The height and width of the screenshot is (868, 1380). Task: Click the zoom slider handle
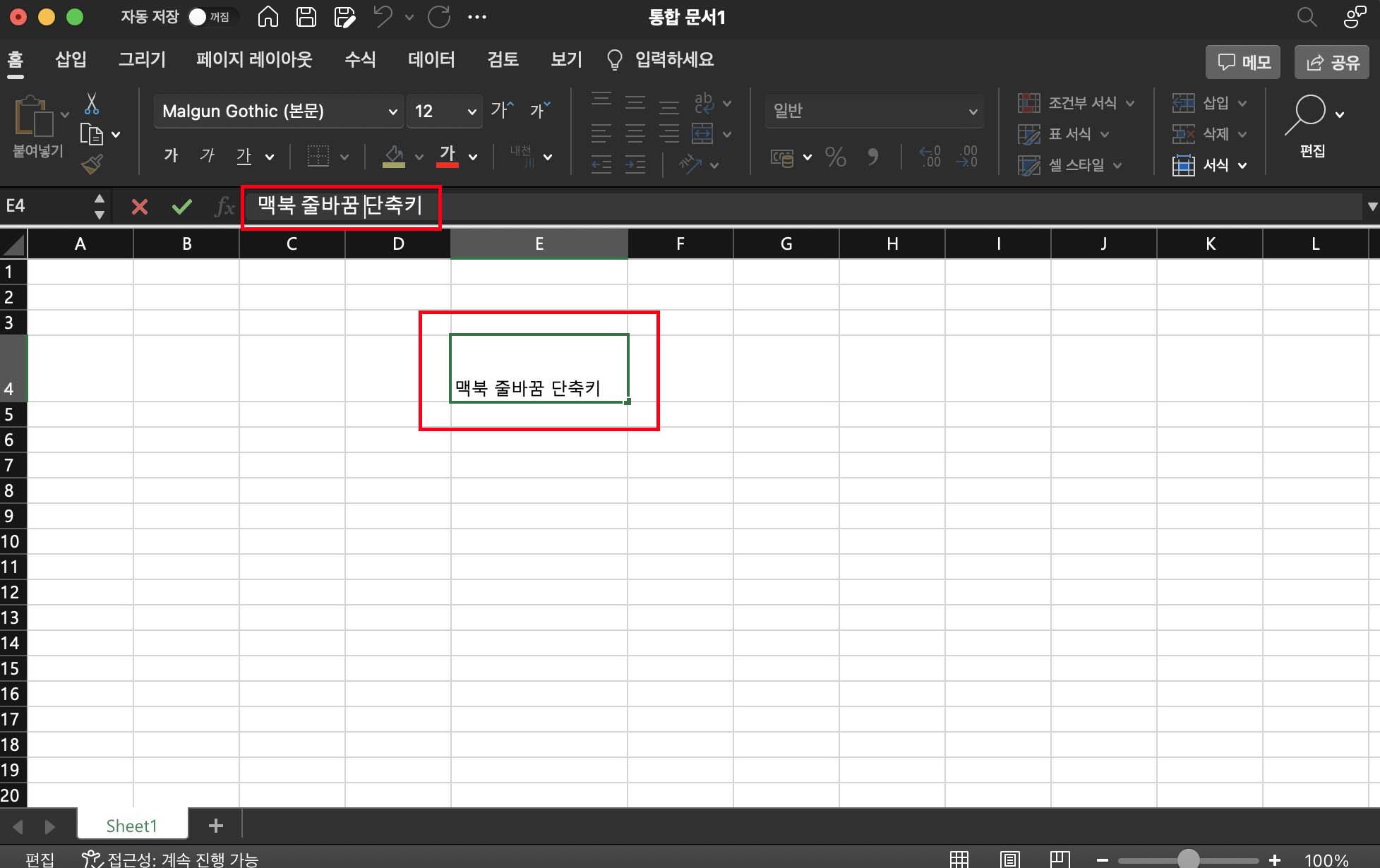point(1189,859)
